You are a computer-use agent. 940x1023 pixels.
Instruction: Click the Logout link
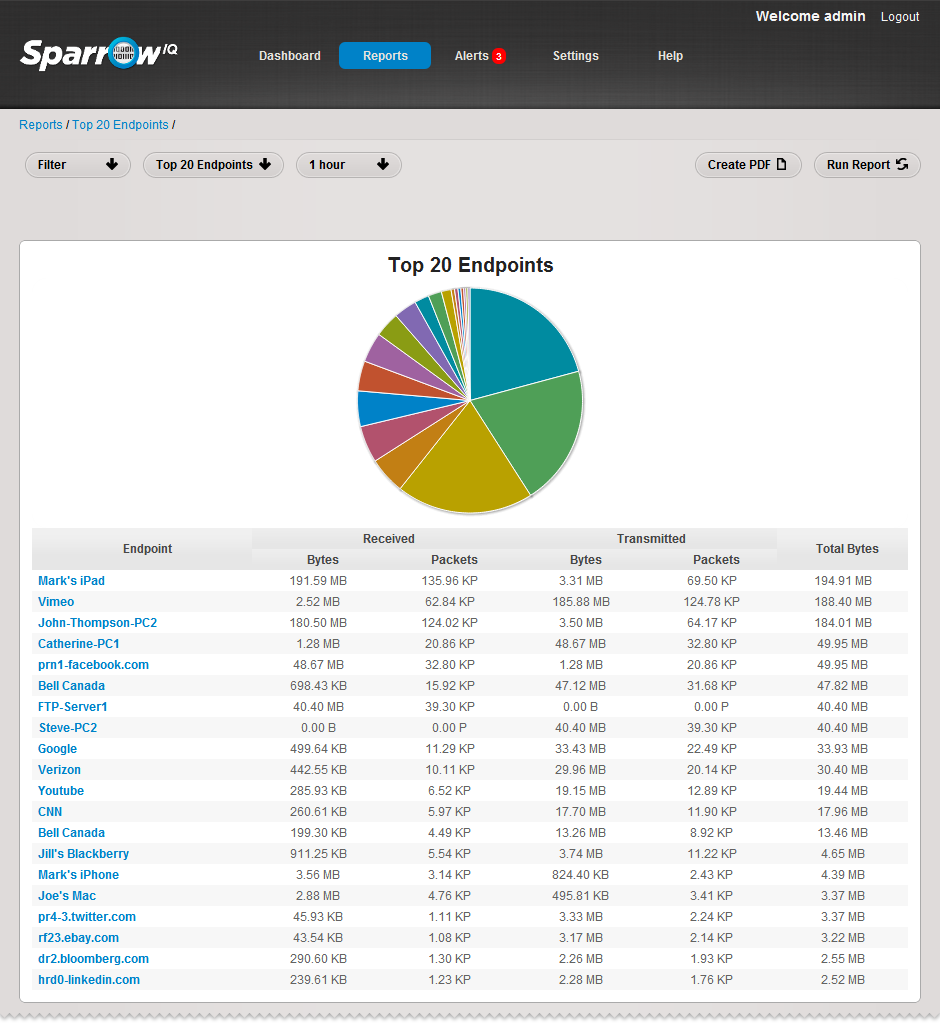pyautogui.click(x=900, y=17)
